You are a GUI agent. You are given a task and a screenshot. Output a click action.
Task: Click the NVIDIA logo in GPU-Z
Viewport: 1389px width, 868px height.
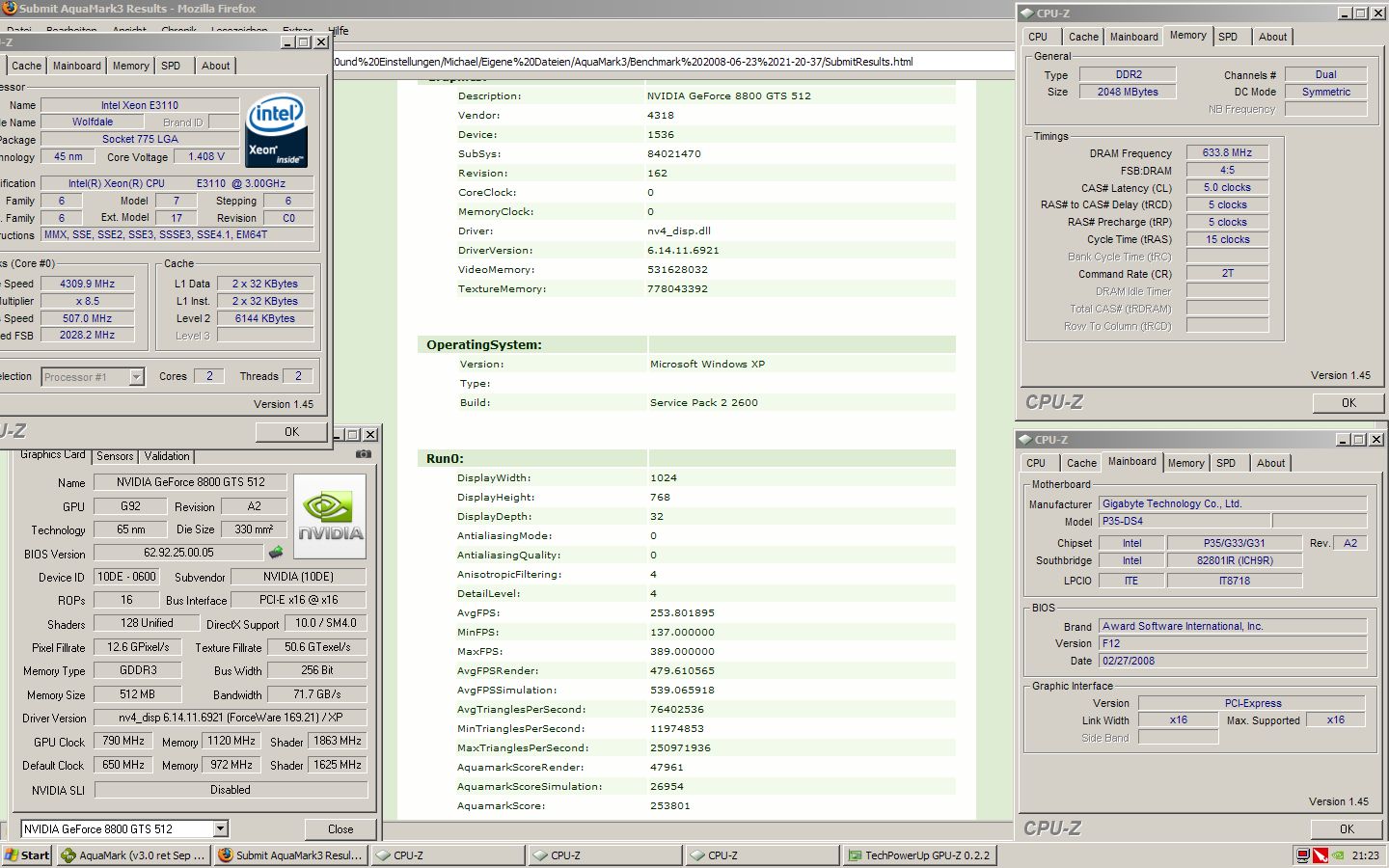(330, 516)
